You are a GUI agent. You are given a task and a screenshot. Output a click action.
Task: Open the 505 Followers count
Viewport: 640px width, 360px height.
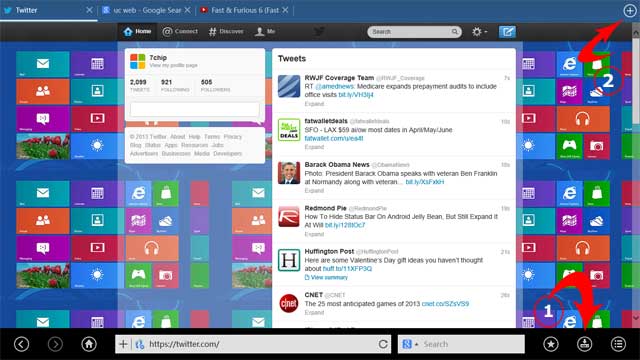(215, 85)
